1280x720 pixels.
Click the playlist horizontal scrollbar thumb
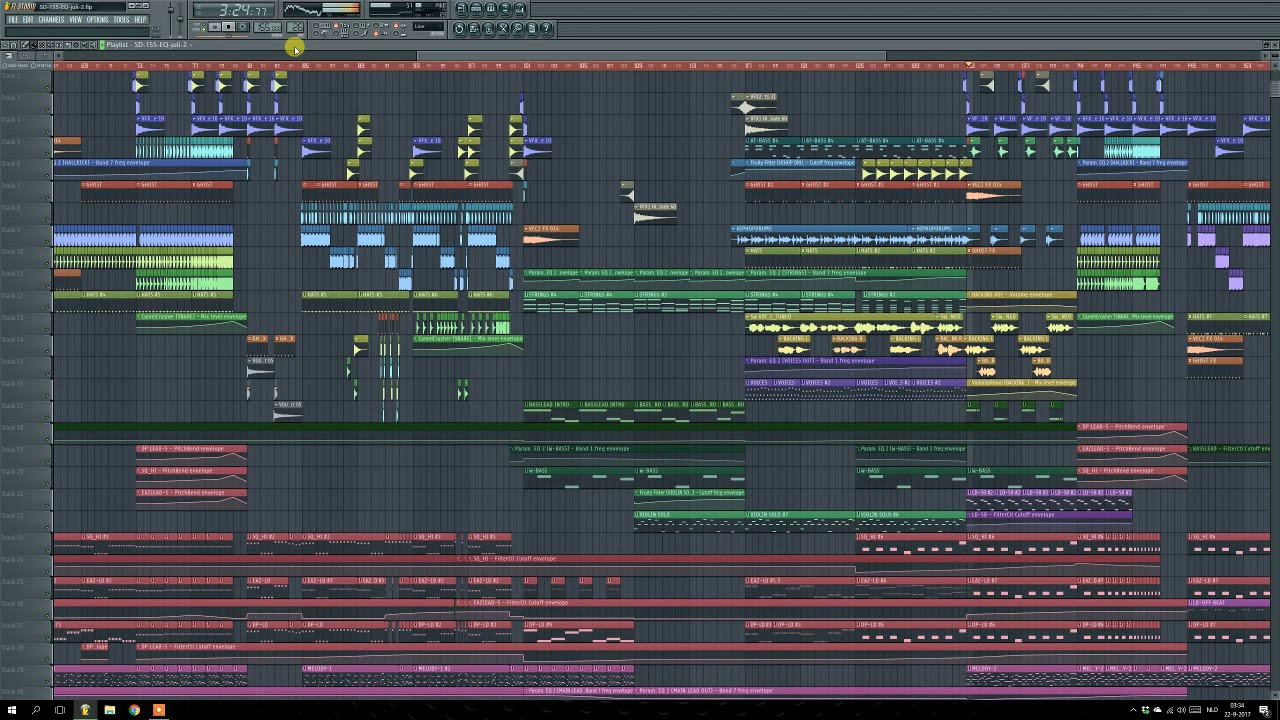pyautogui.click(x=651, y=55)
